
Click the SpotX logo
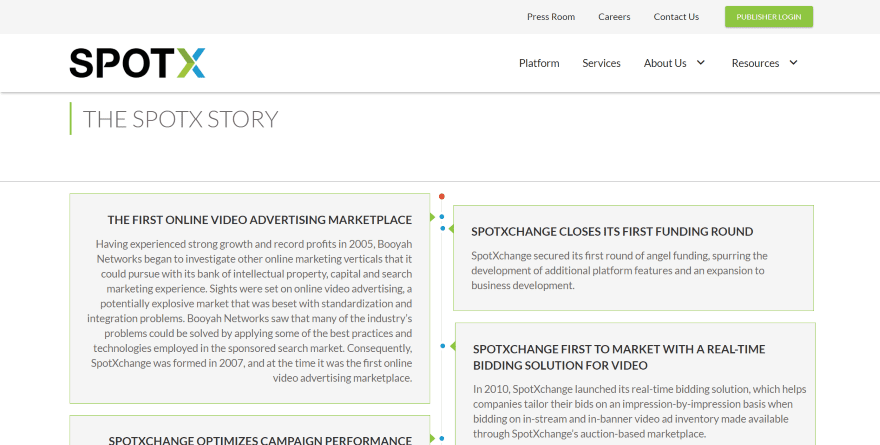[x=137, y=63]
